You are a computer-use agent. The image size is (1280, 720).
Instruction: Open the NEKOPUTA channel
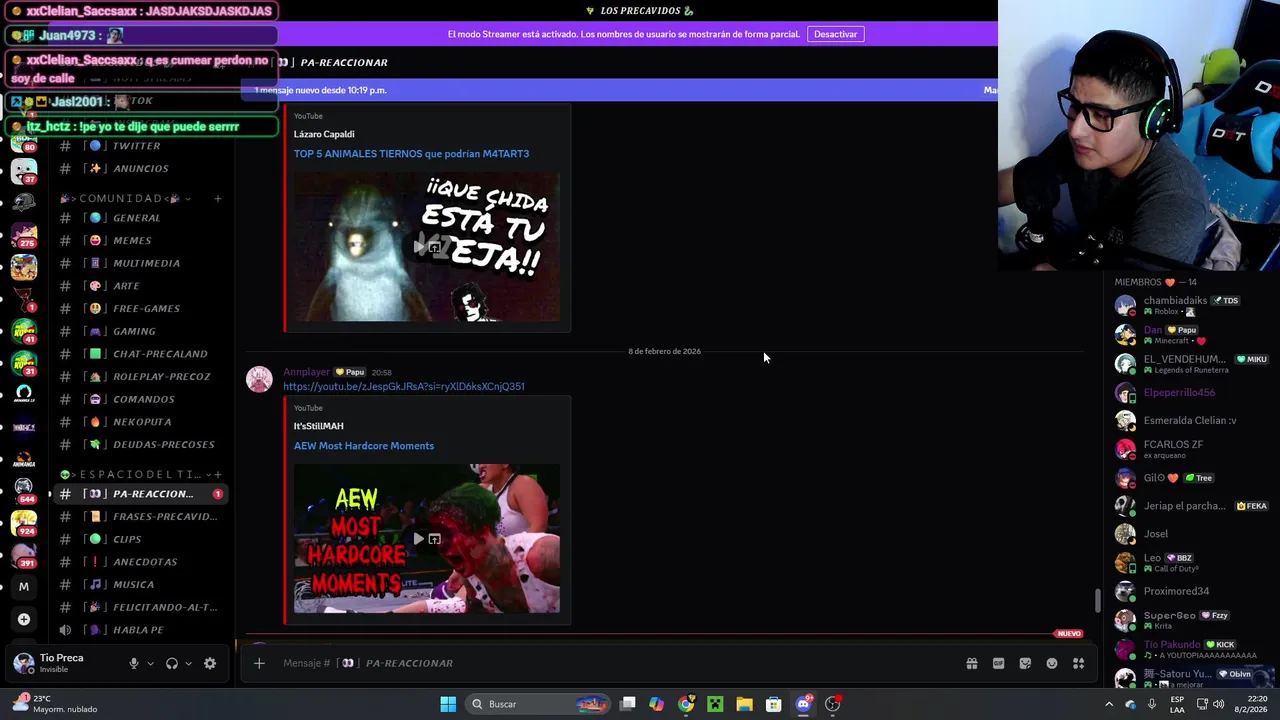point(138,422)
